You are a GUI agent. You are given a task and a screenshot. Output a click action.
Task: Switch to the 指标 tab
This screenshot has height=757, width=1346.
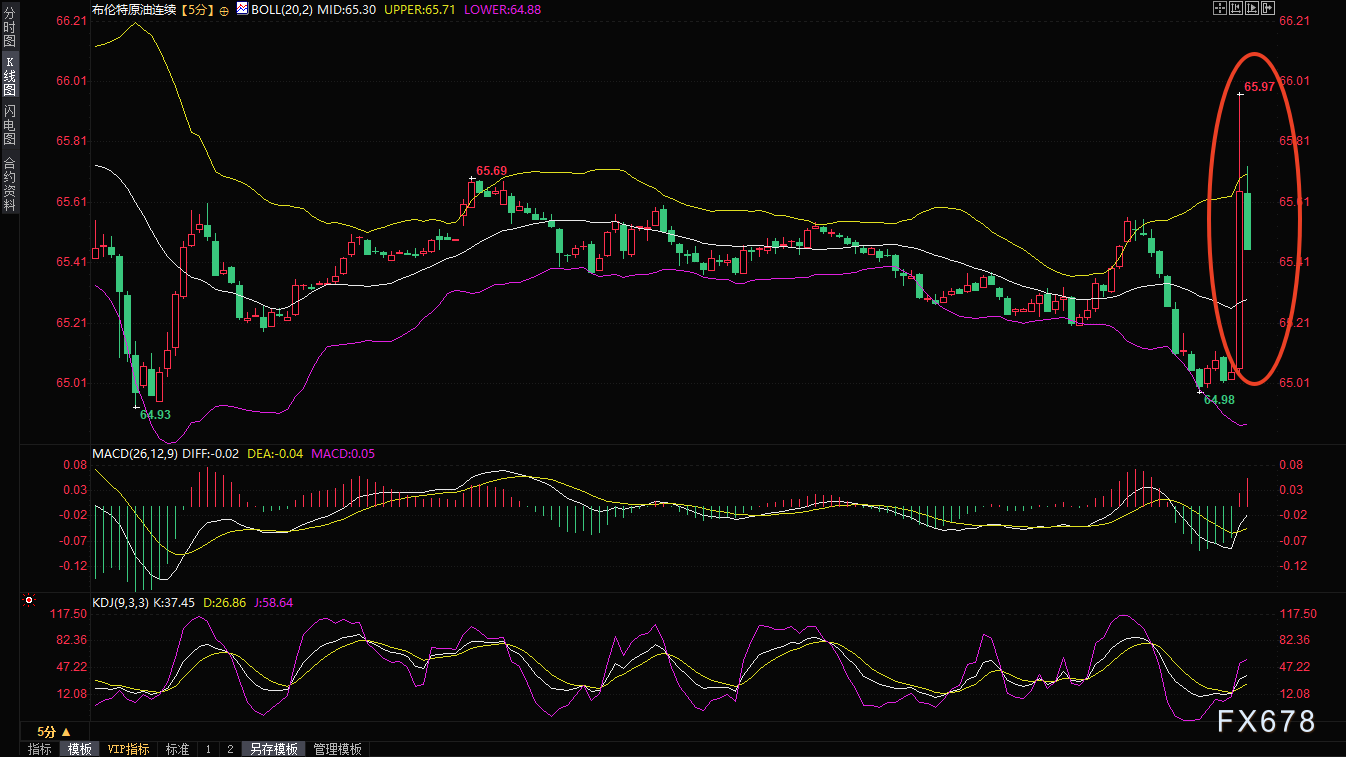tap(40, 749)
